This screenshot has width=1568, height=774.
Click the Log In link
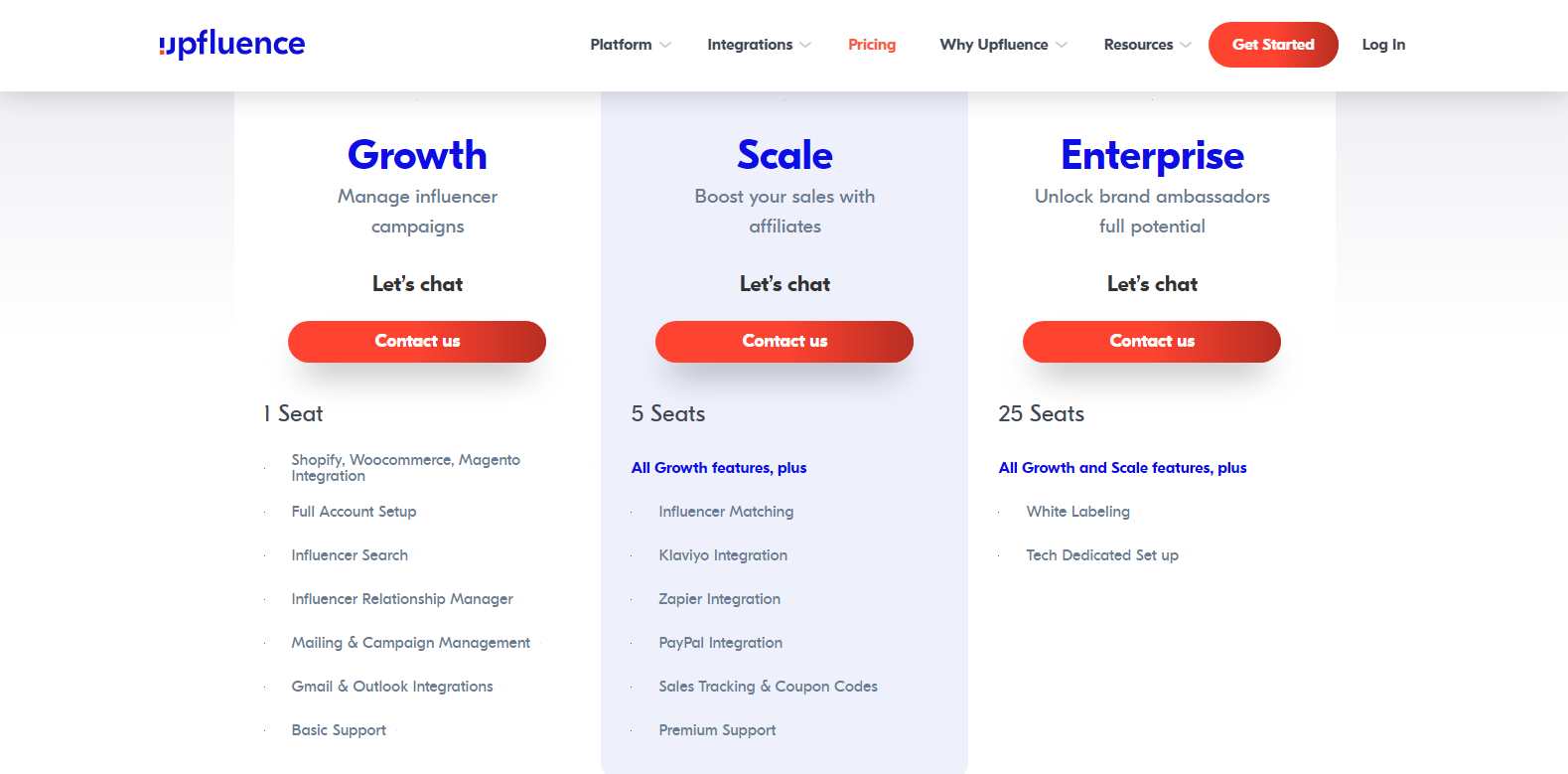(x=1383, y=45)
